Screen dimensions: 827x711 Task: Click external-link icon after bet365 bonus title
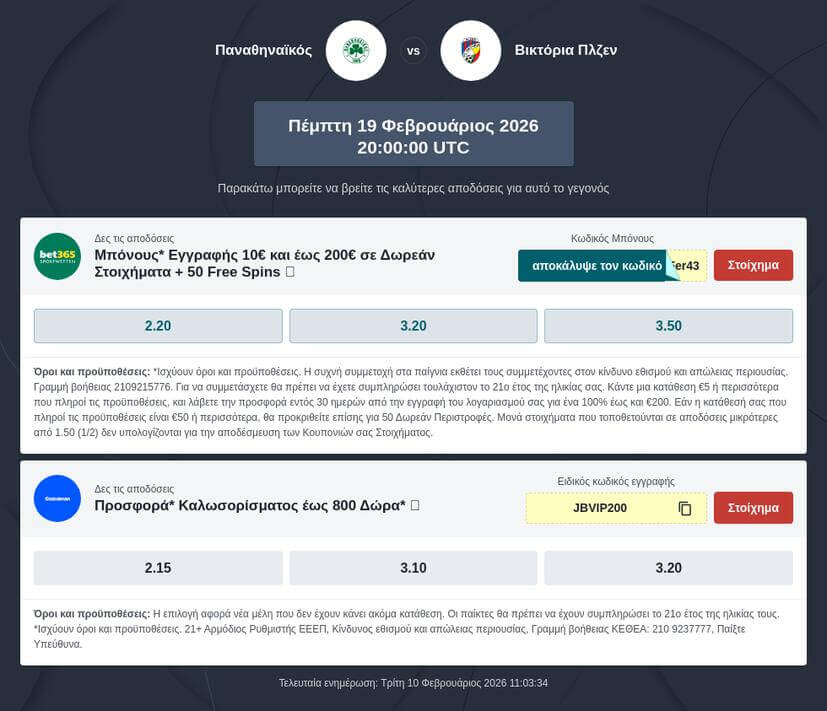point(290,272)
